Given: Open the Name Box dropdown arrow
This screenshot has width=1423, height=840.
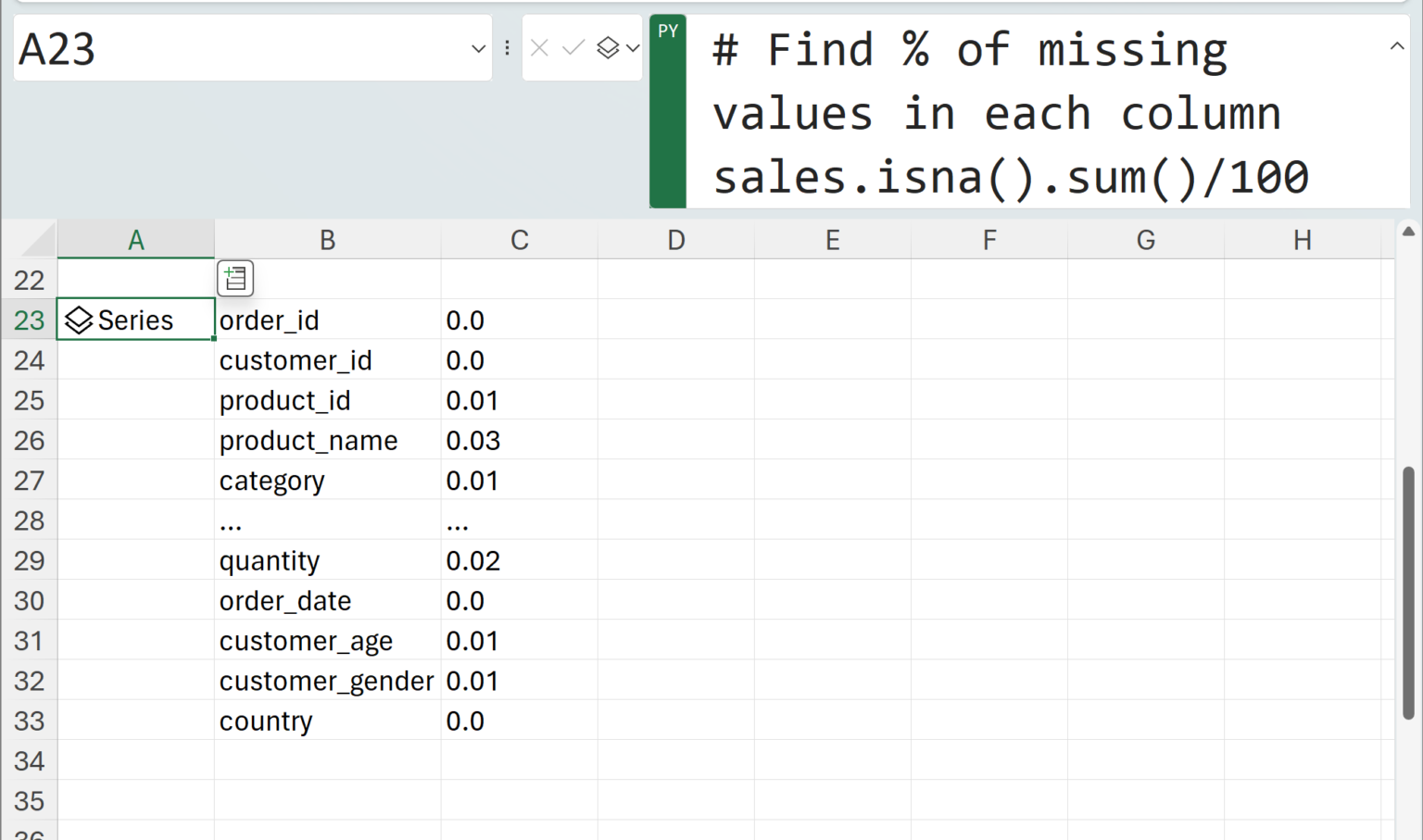Looking at the screenshot, I should pos(478,48).
